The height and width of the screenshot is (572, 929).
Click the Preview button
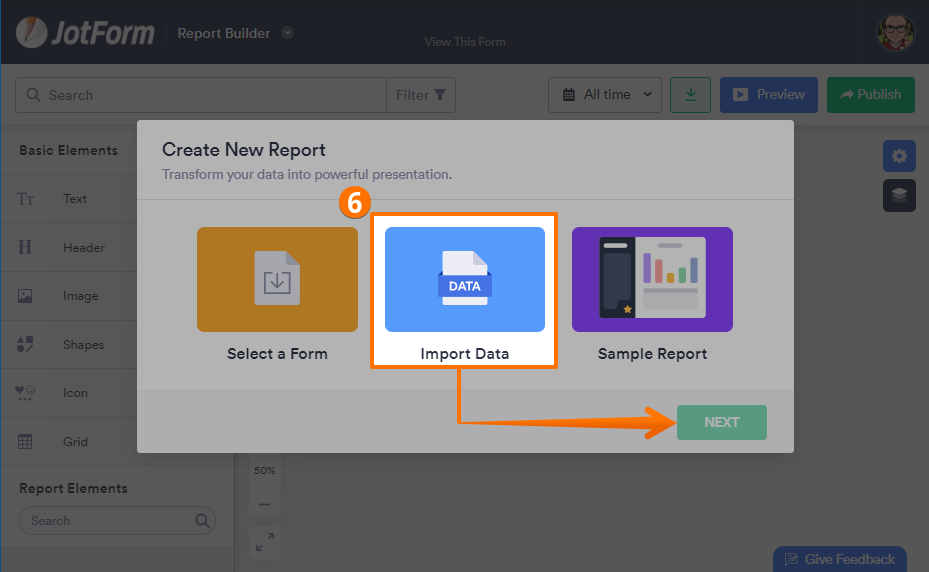click(x=768, y=95)
